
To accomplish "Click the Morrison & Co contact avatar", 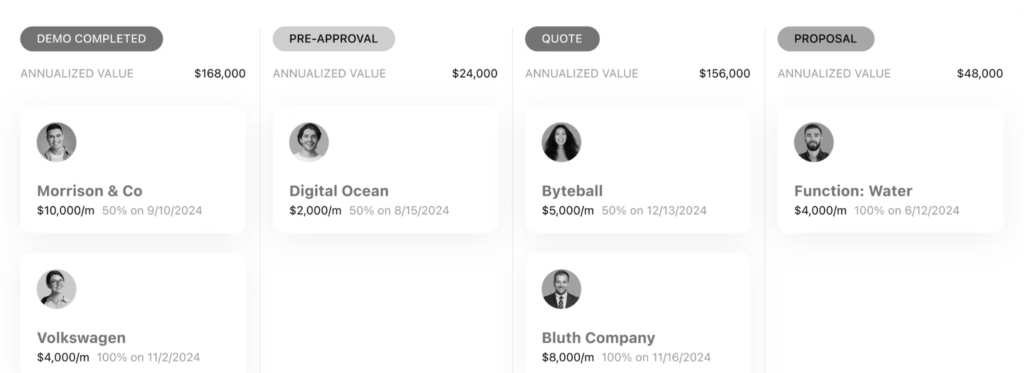I will 56,142.
